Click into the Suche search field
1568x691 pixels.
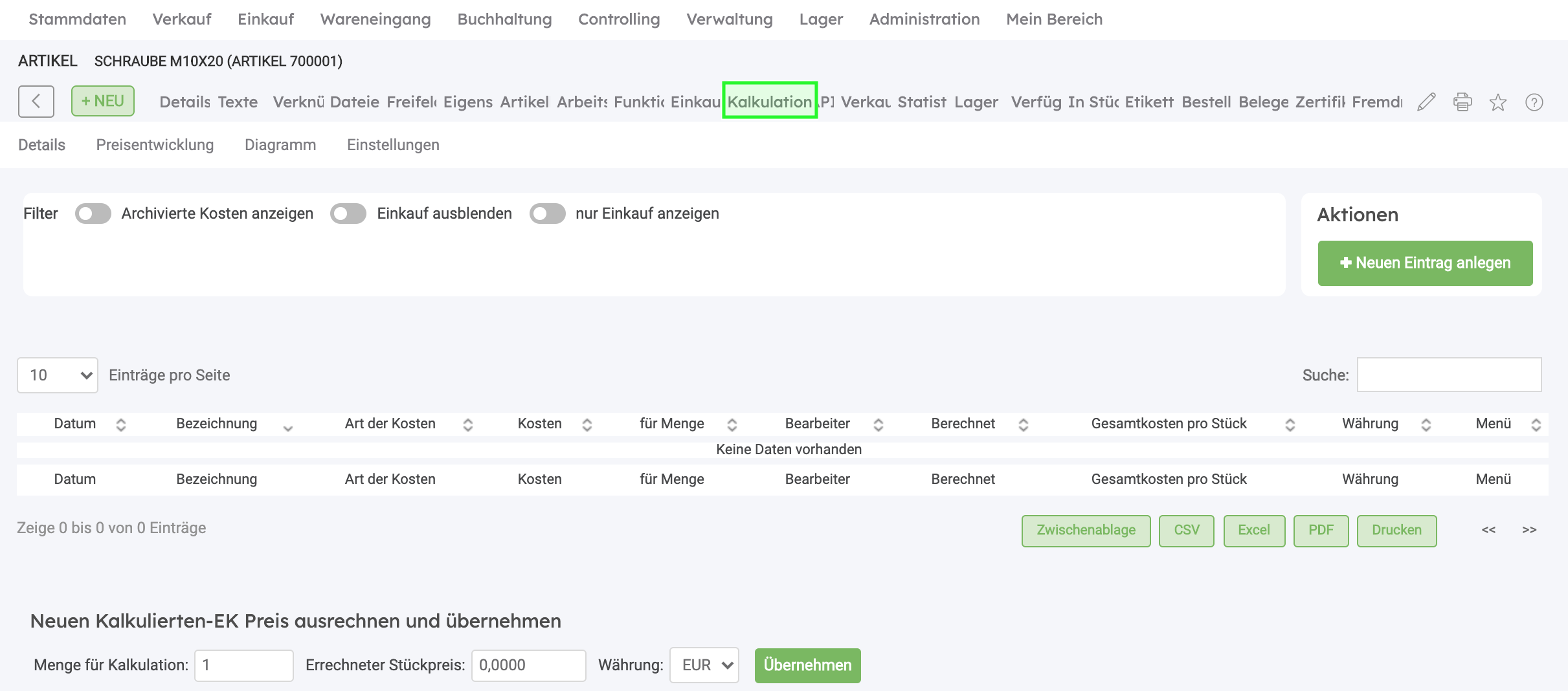pos(1449,375)
